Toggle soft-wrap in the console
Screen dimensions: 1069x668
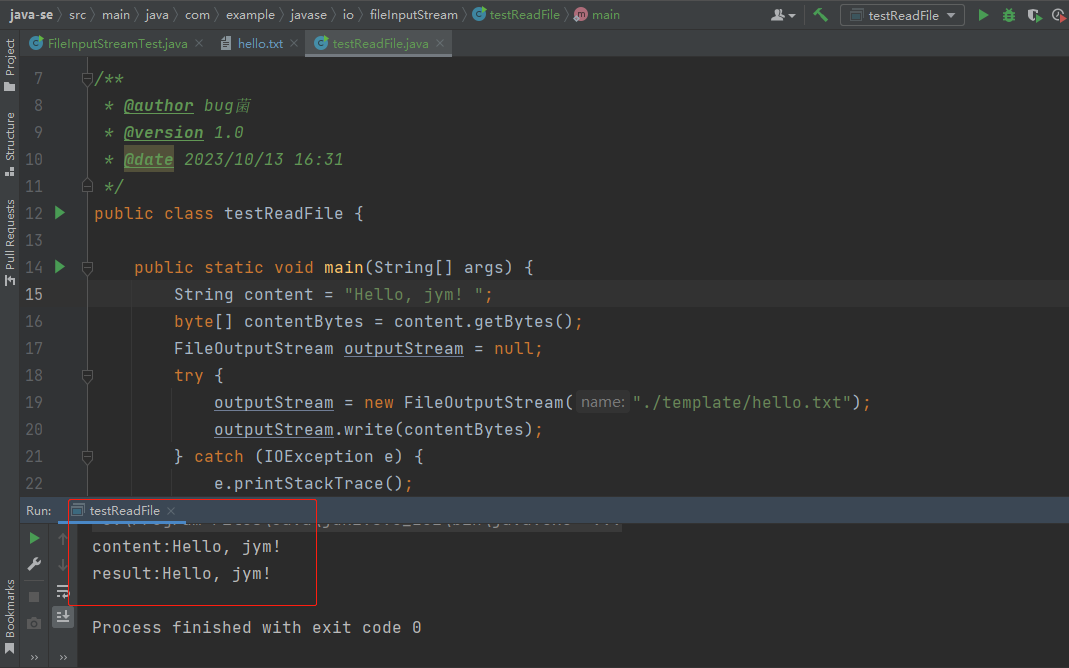click(63, 591)
